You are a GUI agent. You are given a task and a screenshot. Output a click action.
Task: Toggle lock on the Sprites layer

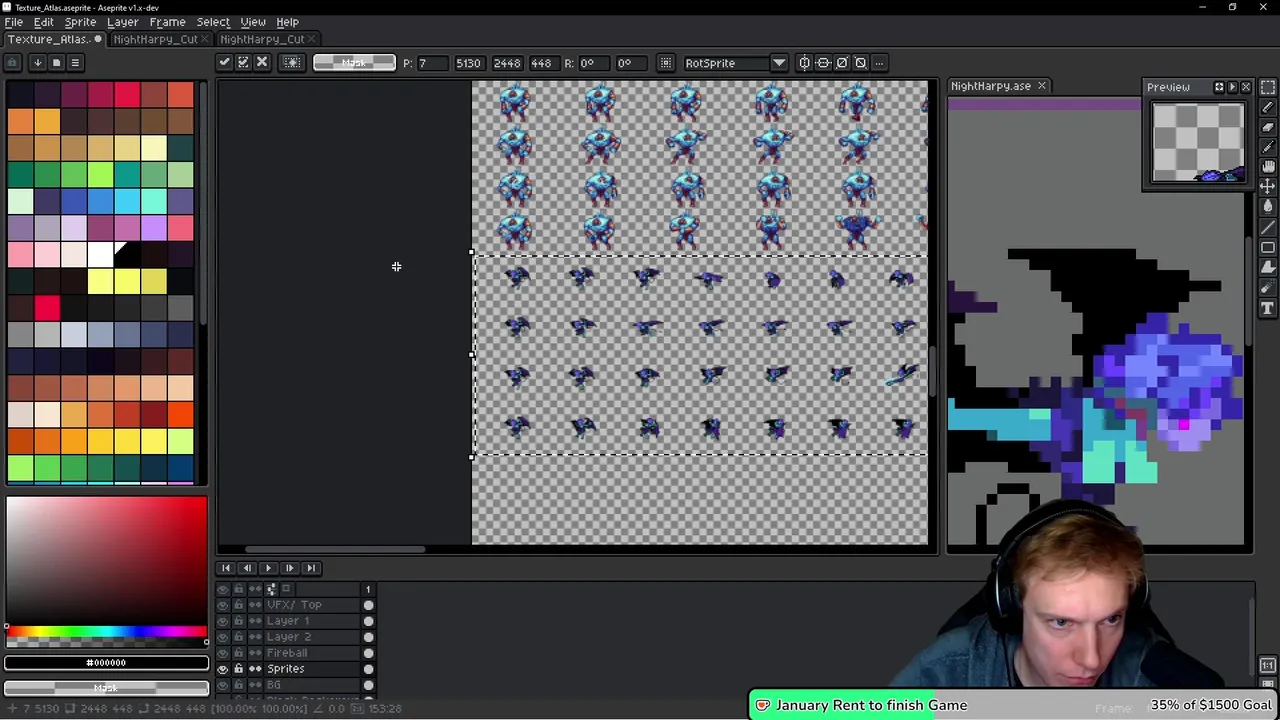[x=238, y=669]
